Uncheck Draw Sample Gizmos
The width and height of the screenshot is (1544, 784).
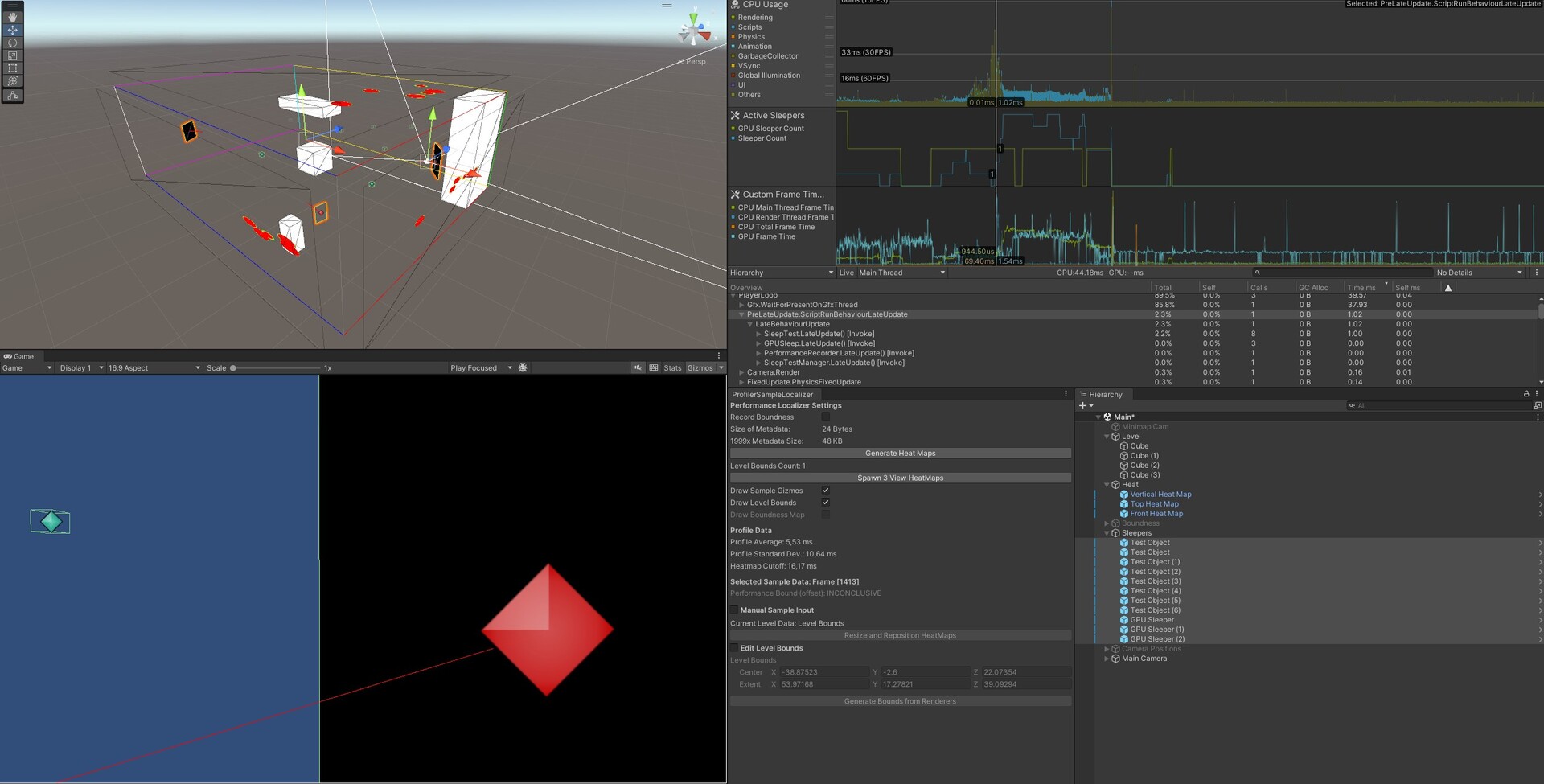click(x=826, y=490)
